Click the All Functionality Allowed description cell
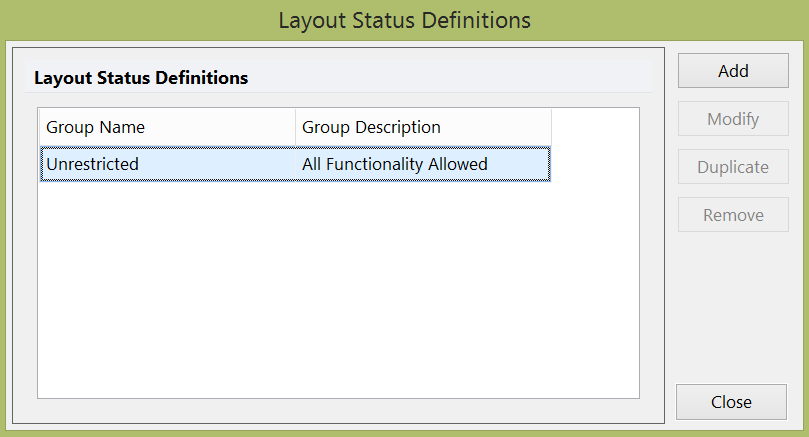 [394, 164]
